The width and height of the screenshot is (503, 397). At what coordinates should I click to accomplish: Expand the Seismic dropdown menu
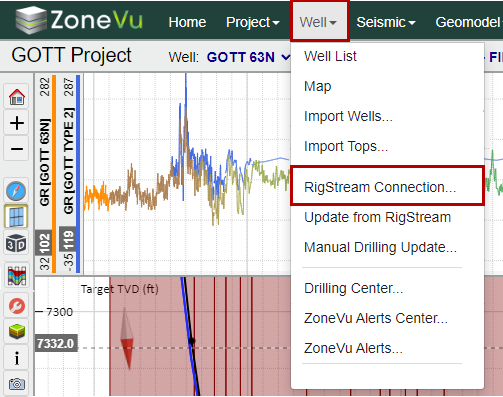(x=386, y=22)
